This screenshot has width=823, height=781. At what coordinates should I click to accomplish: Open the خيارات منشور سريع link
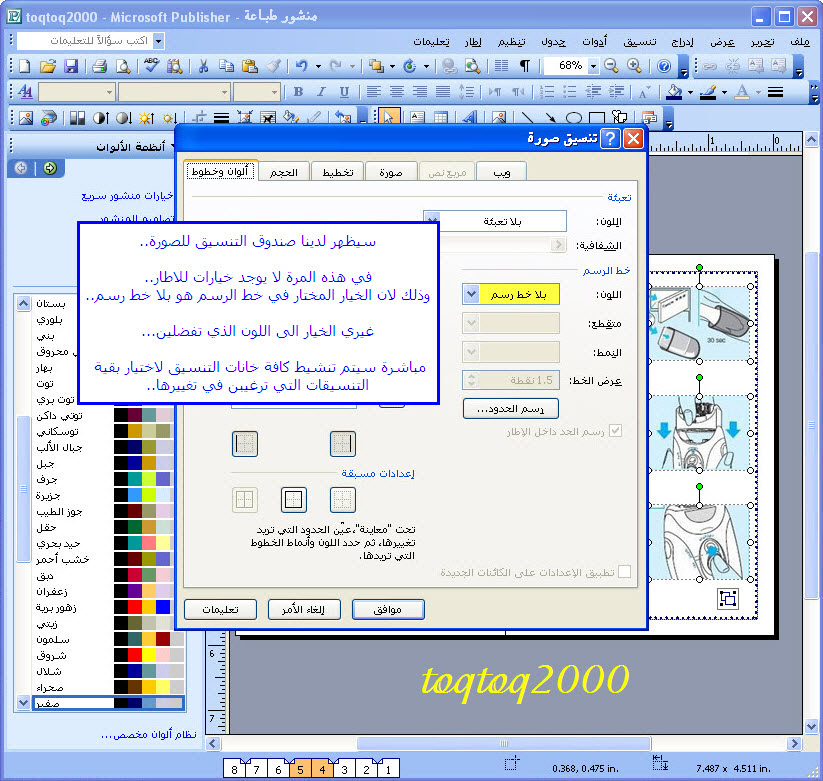[x=128, y=195]
